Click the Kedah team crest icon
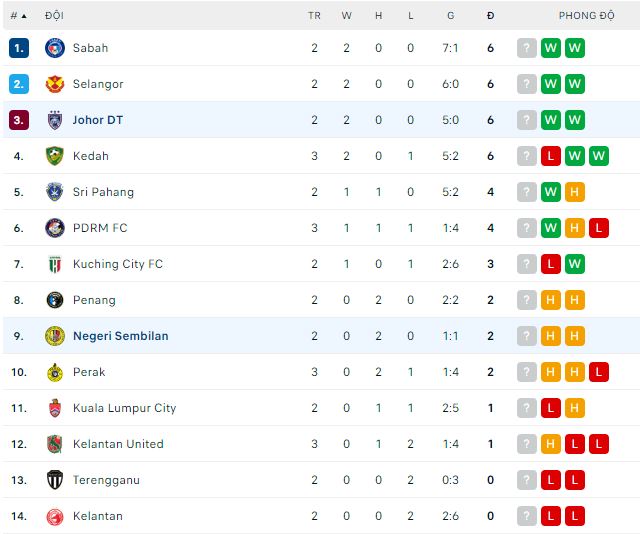The image size is (640, 534). click(x=55, y=156)
